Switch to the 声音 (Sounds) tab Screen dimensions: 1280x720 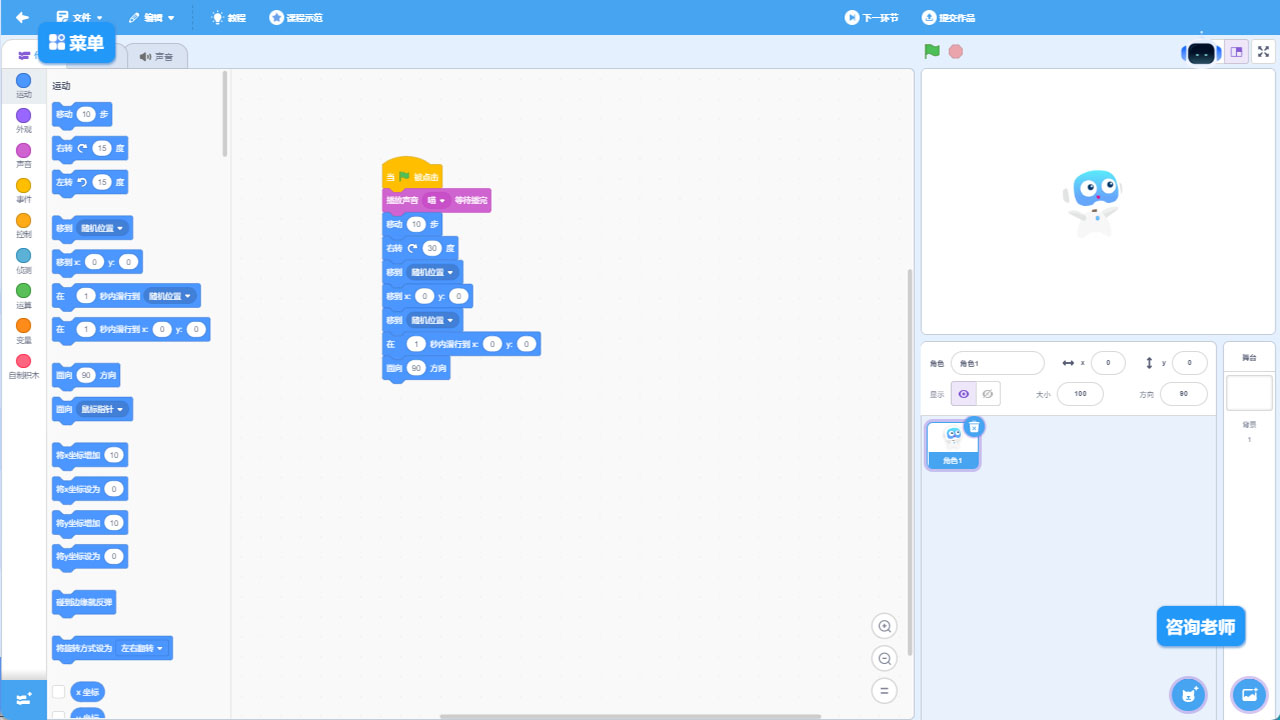156,56
